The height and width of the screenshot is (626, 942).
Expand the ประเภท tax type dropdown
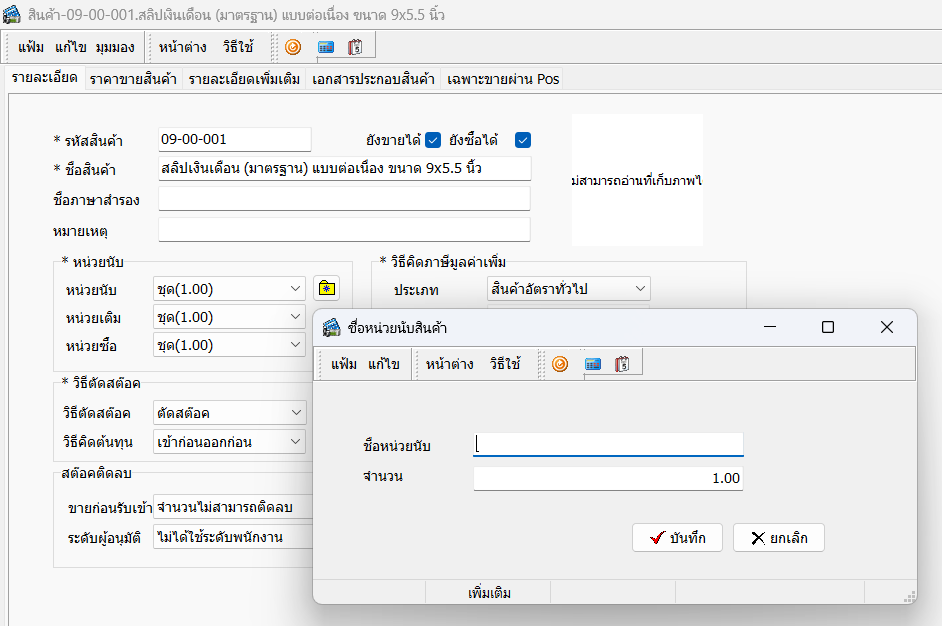[639, 289]
